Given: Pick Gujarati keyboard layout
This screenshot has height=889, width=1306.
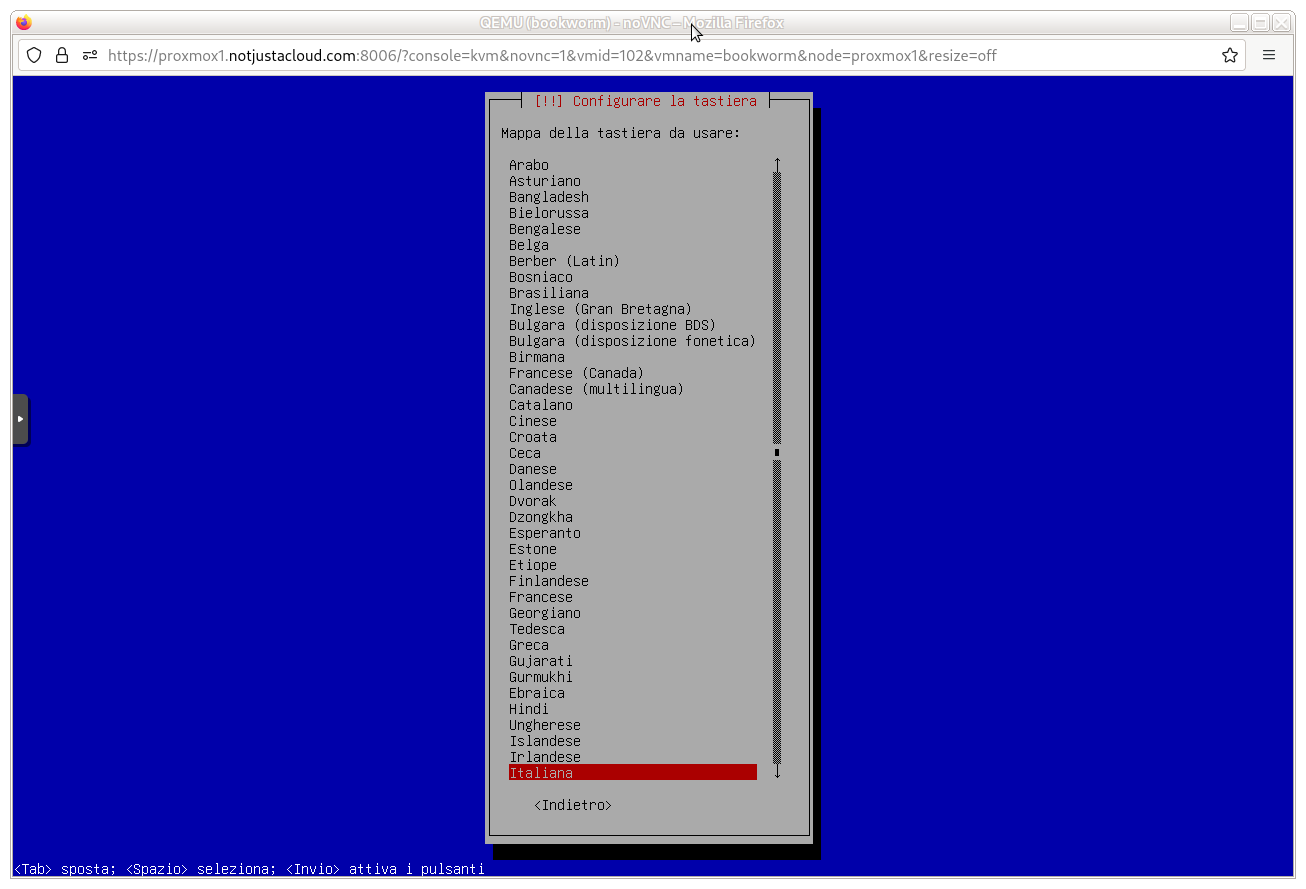Looking at the screenshot, I should tap(541, 661).
